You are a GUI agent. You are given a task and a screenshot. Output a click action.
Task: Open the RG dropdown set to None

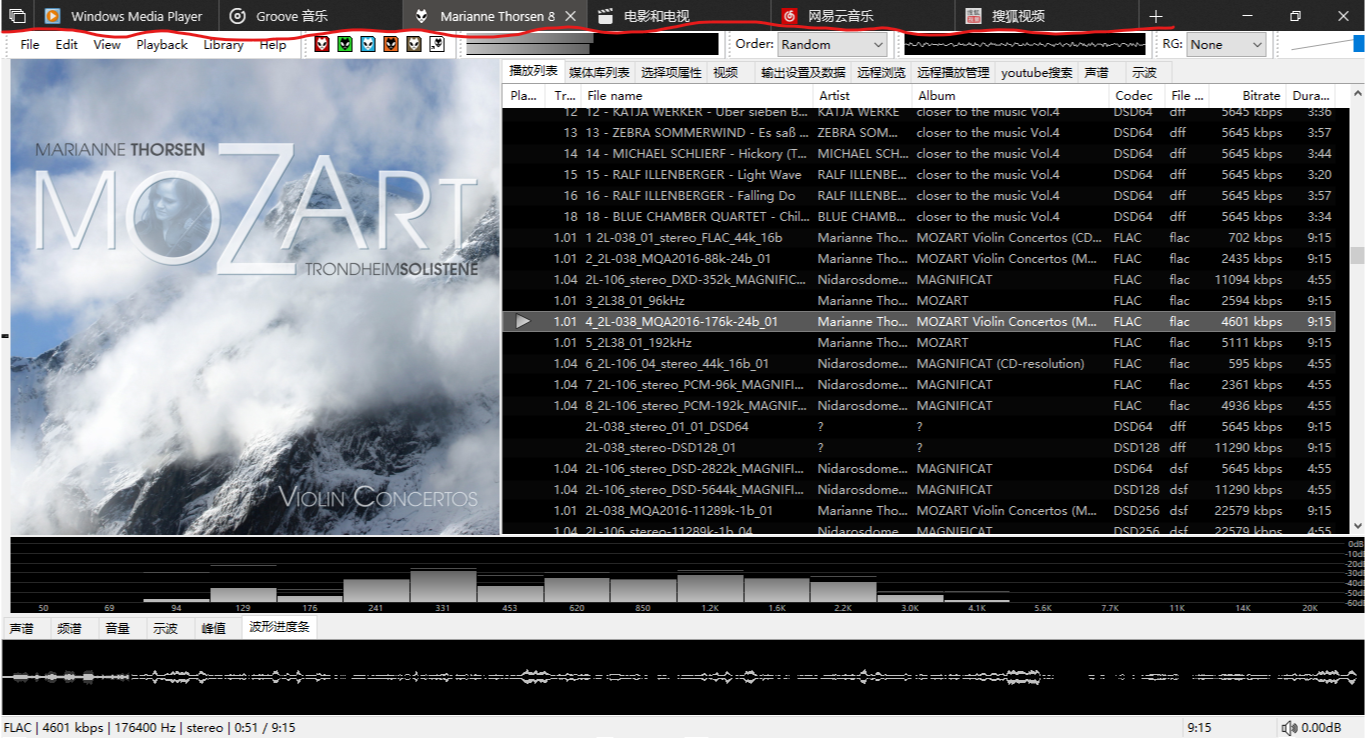coord(1226,44)
